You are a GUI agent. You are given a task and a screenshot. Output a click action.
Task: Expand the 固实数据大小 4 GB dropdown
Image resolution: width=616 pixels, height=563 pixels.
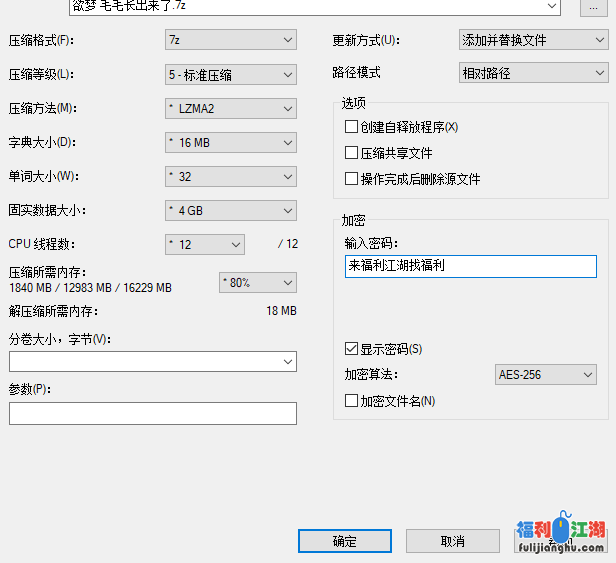(x=231, y=211)
